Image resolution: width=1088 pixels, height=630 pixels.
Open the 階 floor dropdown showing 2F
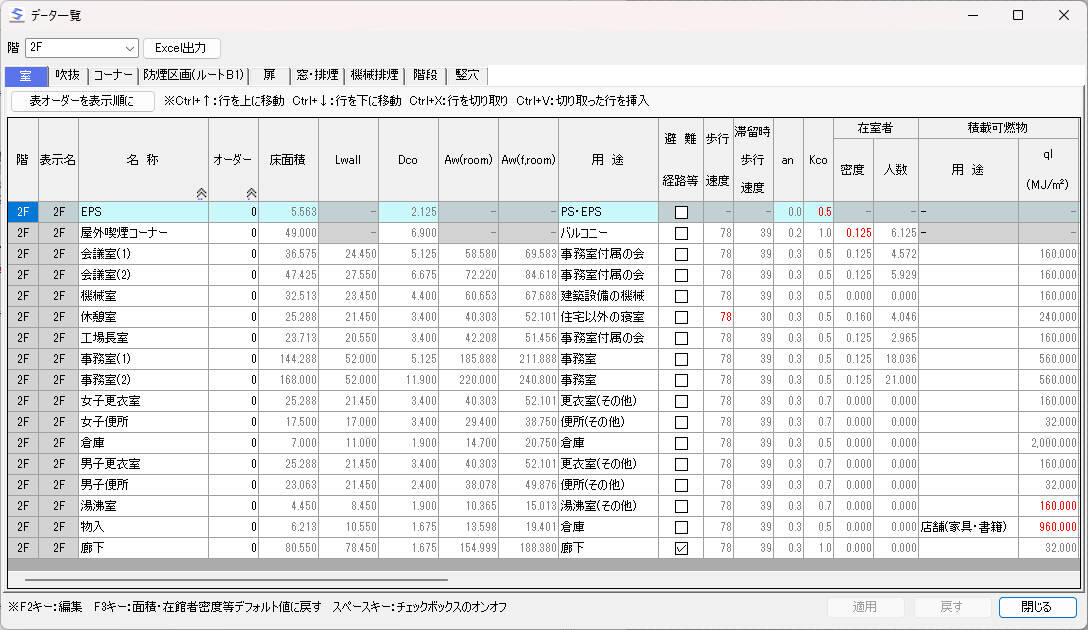(82, 48)
